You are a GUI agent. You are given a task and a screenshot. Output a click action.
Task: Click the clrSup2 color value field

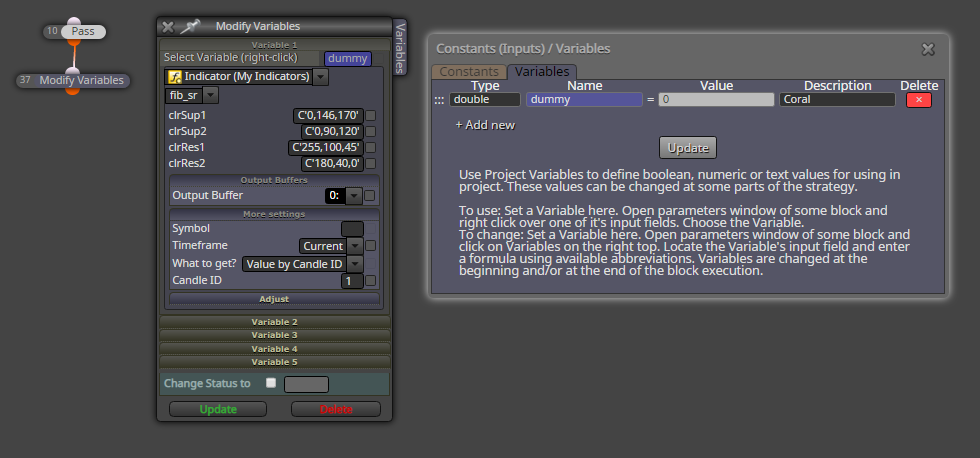pyautogui.click(x=332, y=131)
